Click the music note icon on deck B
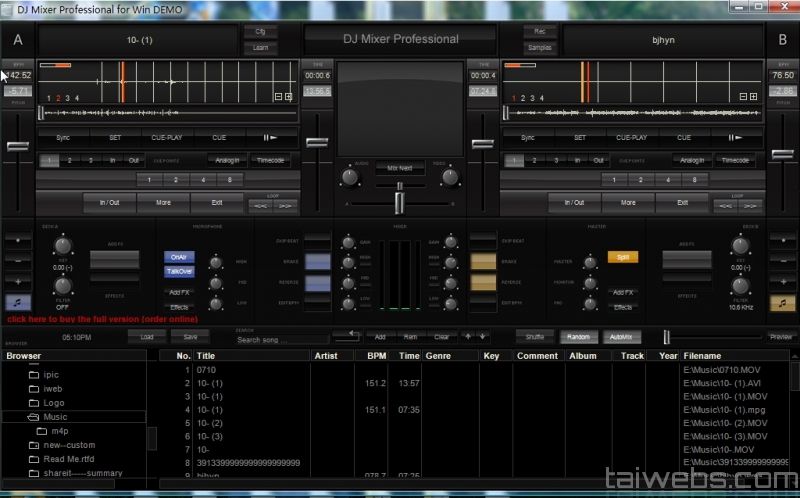This screenshot has height=498, width=800. [782, 302]
